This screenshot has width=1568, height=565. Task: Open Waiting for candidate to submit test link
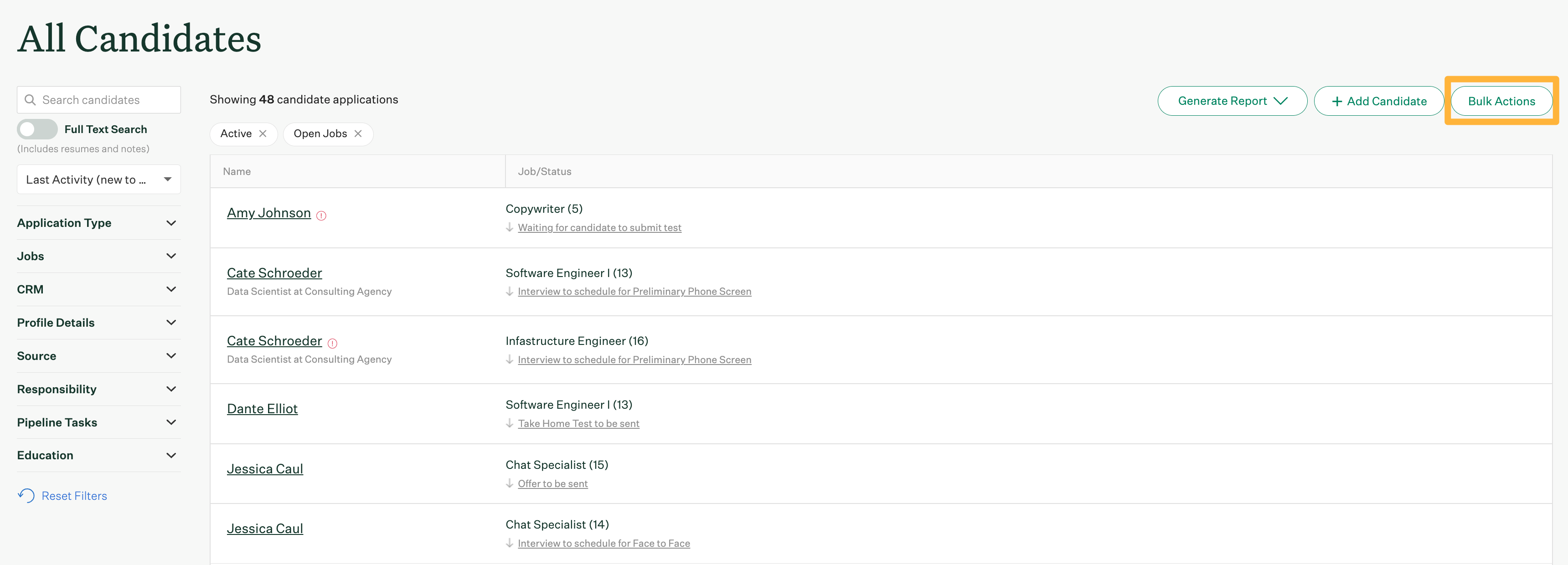[x=599, y=227]
